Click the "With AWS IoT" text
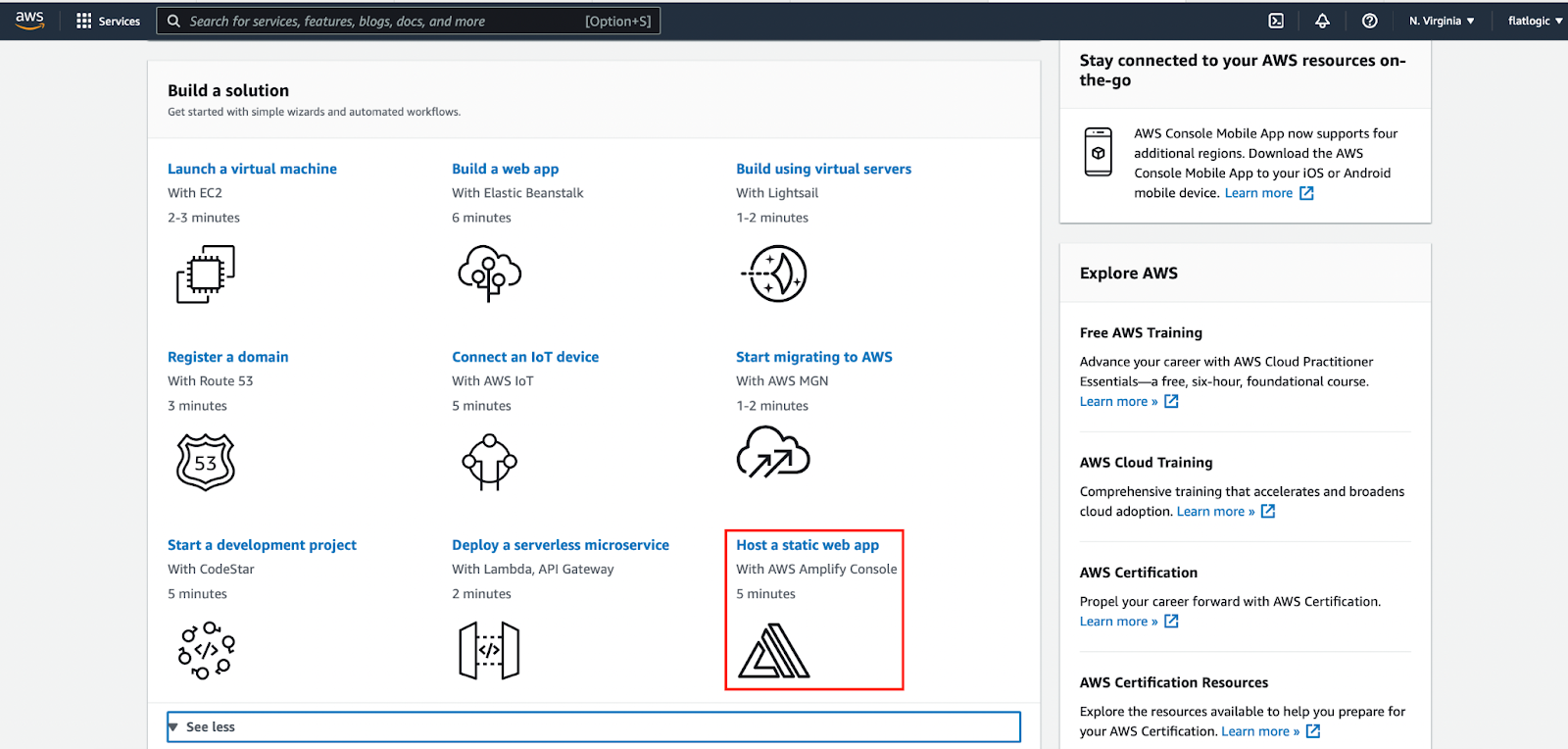 pyautogui.click(x=493, y=380)
